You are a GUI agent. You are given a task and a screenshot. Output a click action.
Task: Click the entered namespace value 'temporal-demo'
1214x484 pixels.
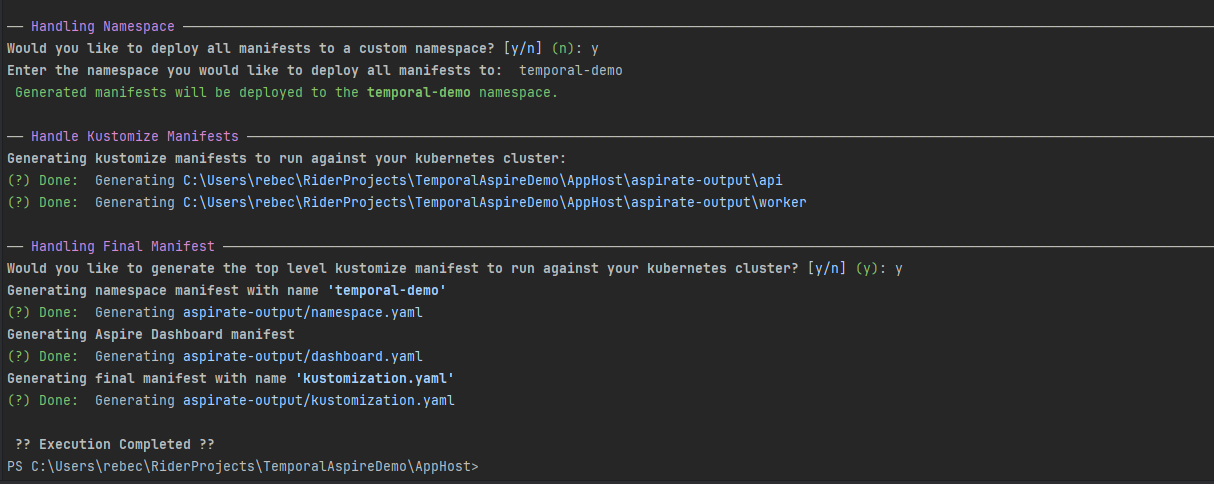[x=571, y=70]
